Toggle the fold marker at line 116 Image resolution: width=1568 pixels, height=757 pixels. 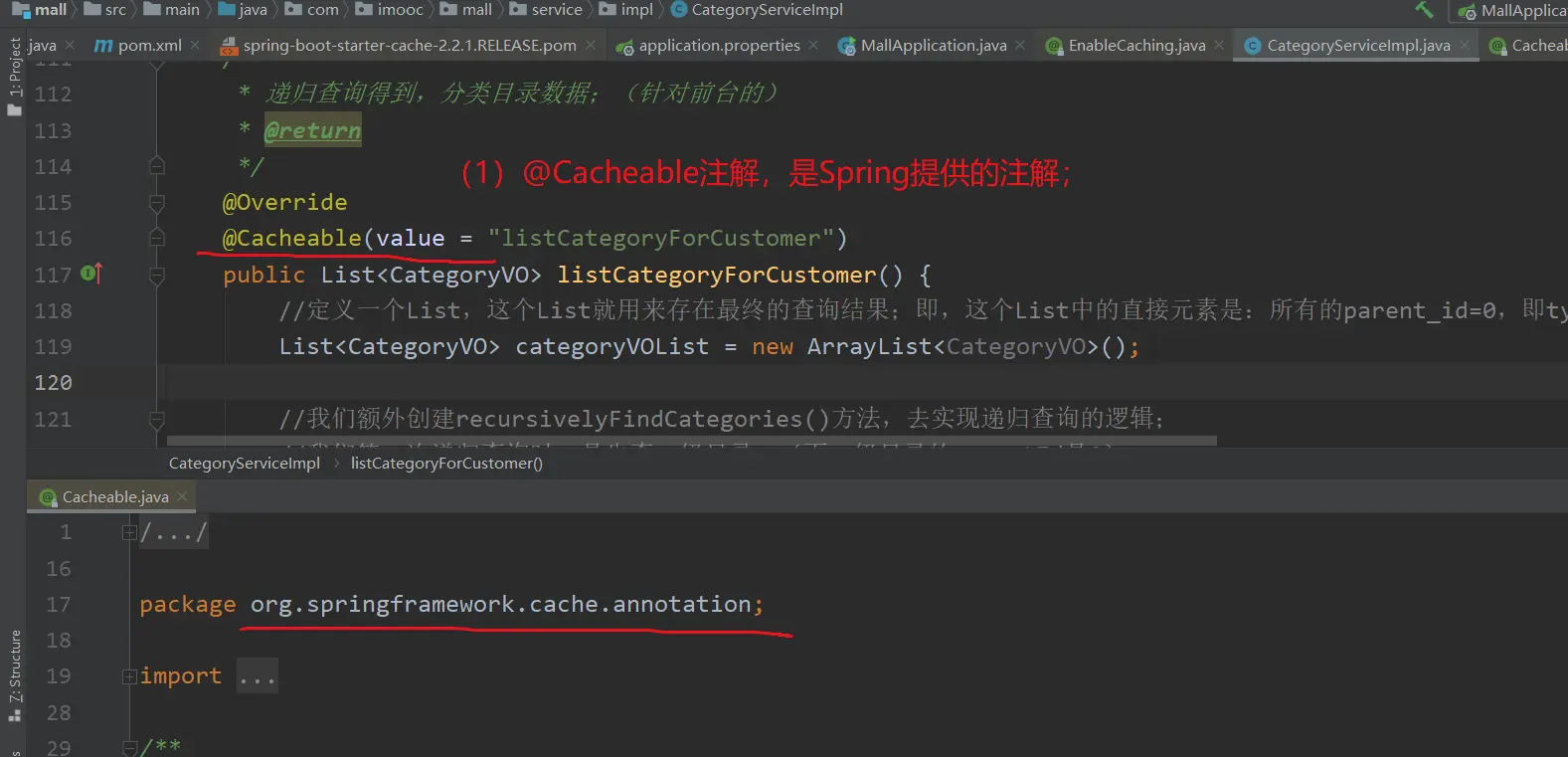[x=157, y=238]
